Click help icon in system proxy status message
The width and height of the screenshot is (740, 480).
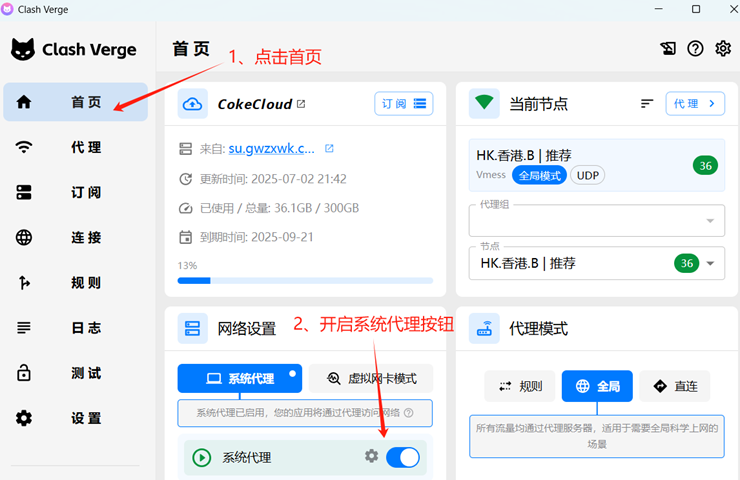(x=409, y=413)
